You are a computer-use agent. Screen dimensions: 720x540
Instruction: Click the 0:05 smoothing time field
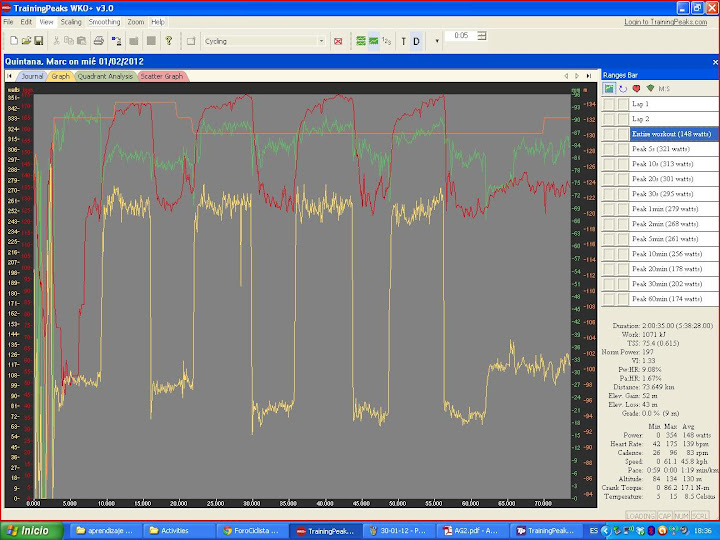[x=461, y=35]
